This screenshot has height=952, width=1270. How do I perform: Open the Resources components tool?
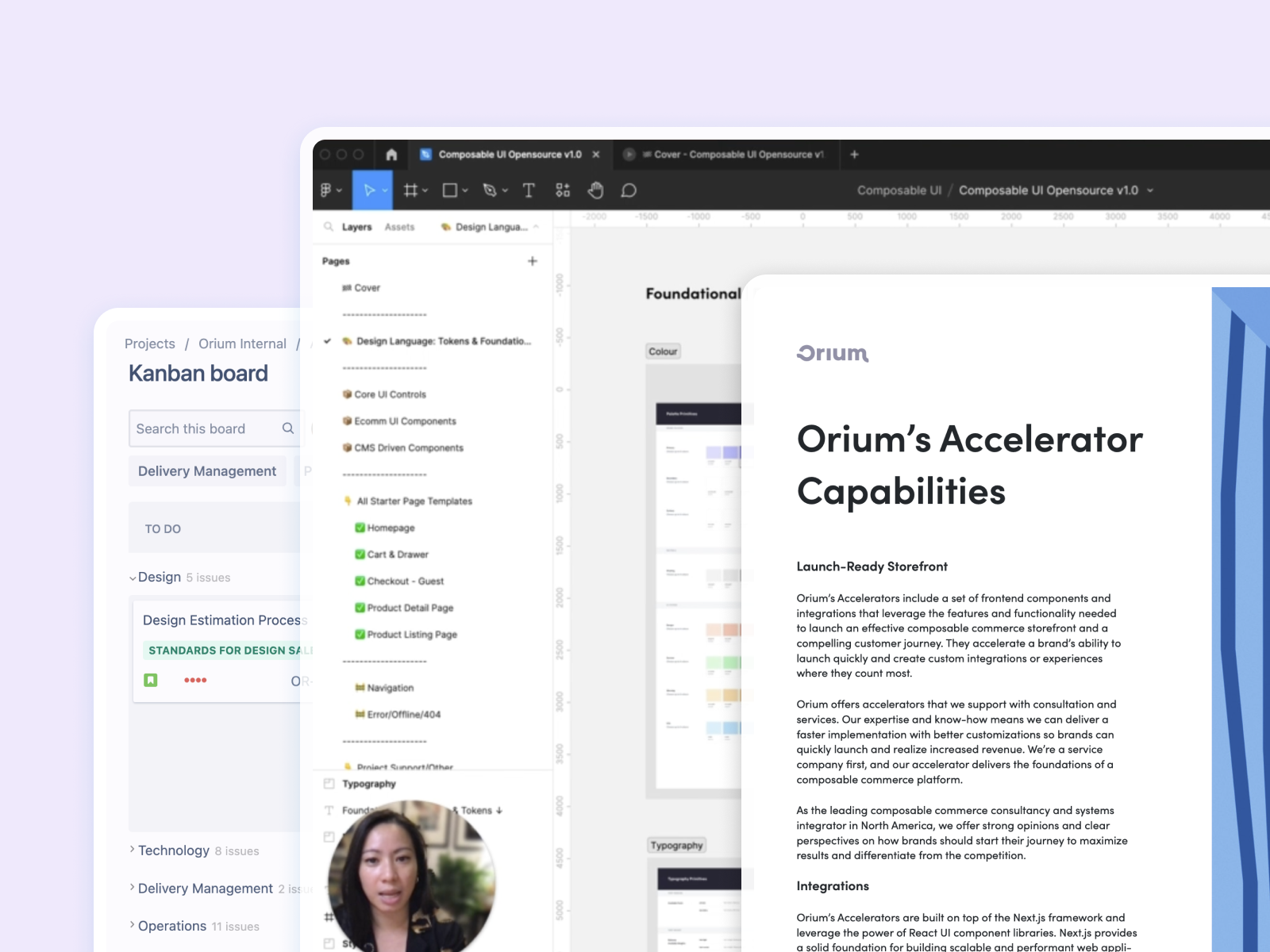[563, 190]
